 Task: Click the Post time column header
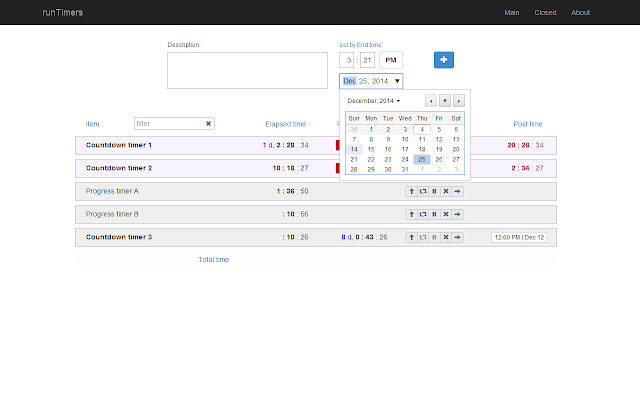coord(527,124)
